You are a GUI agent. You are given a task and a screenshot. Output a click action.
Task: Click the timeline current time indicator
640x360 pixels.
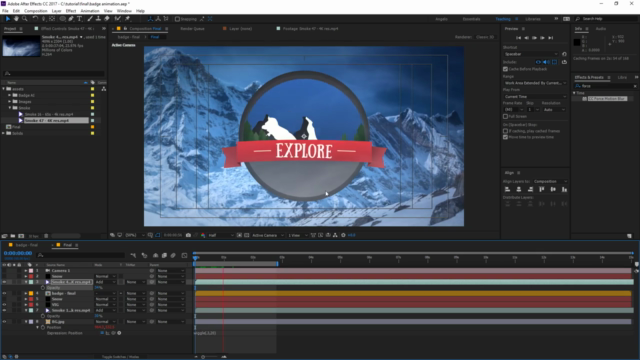(x=196, y=258)
